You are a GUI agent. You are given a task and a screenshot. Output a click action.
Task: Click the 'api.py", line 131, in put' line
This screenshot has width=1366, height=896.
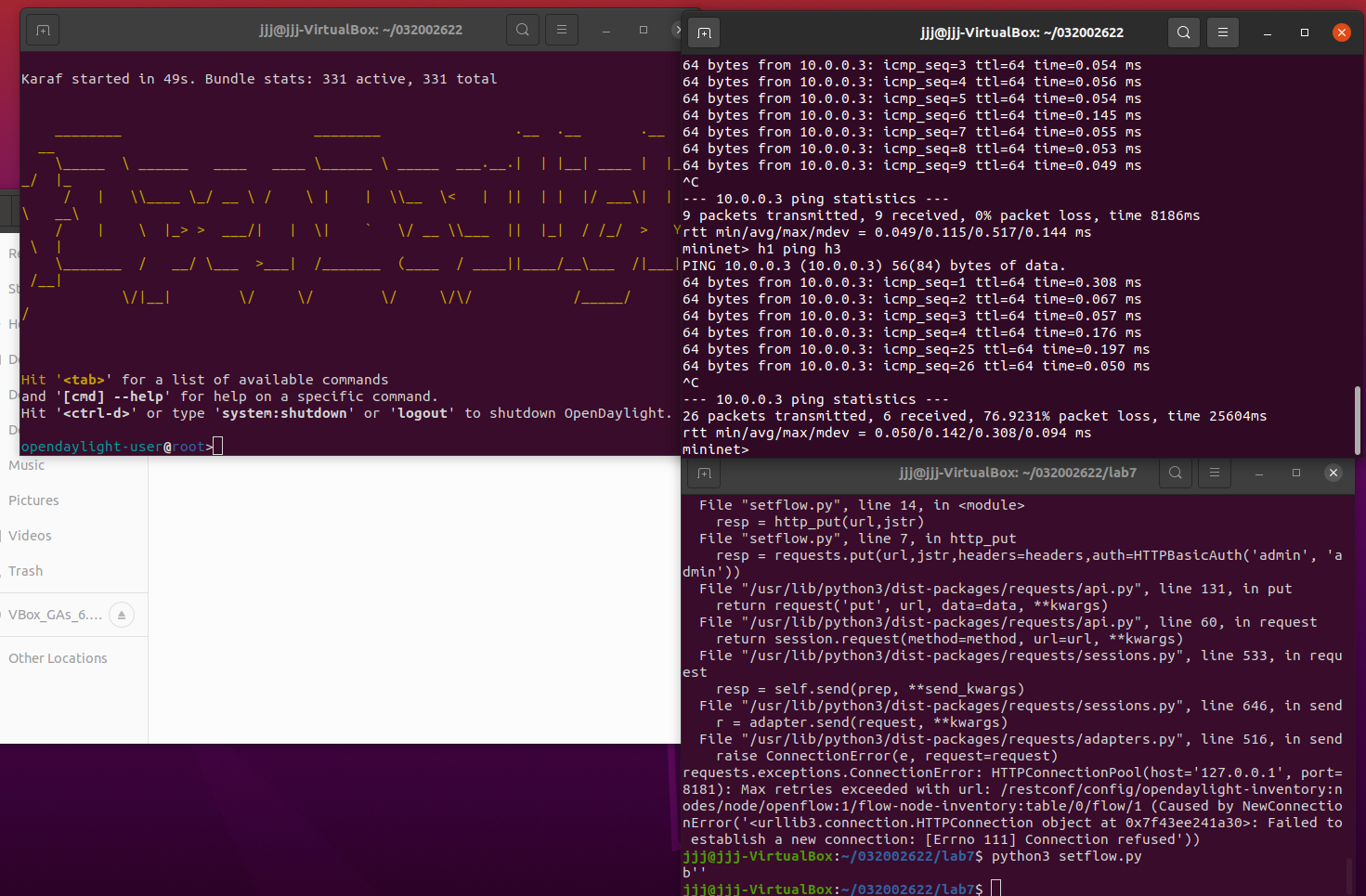tap(995, 589)
